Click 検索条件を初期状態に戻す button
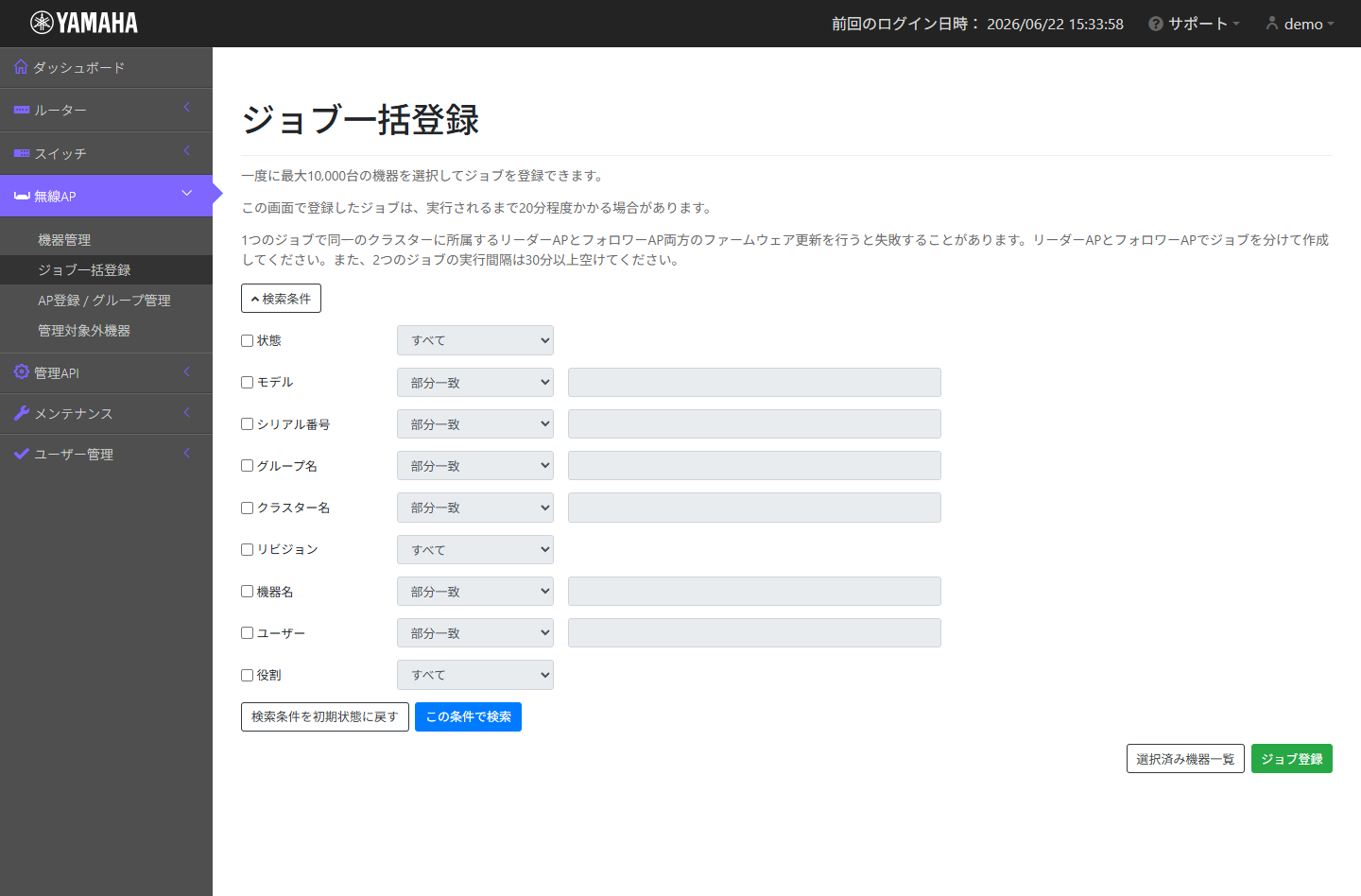 325,716
